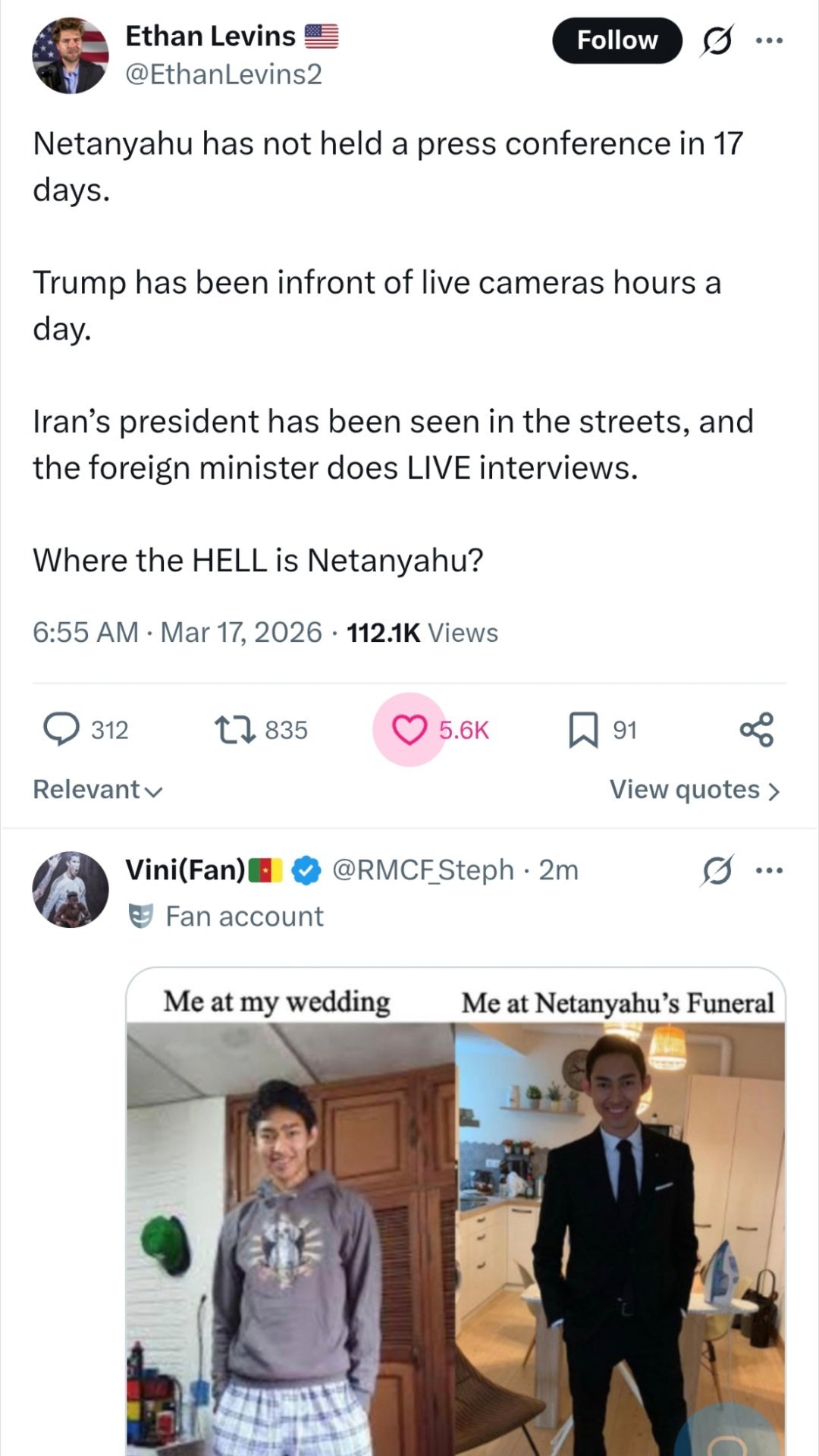The height and width of the screenshot is (1456, 819).
Task: Tap the Grok icon beside Follow
Action: coord(717,40)
